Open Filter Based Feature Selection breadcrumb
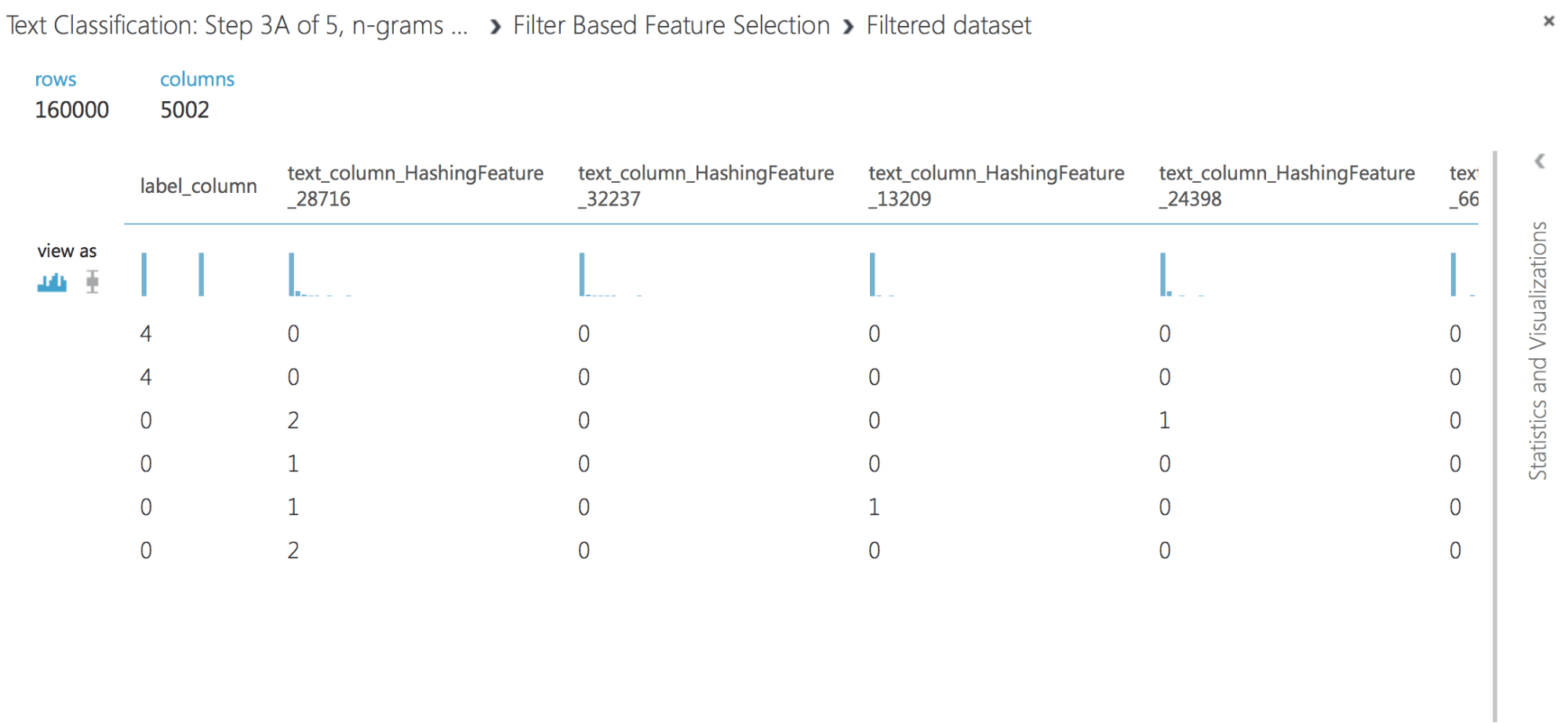This screenshot has height=723, width=1568. click(x=671, y=25)
